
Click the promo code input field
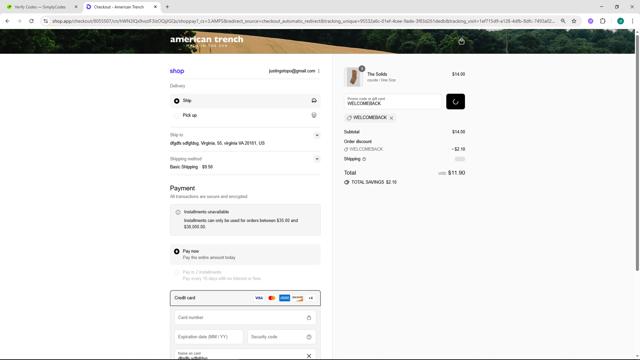pos(393,101)
